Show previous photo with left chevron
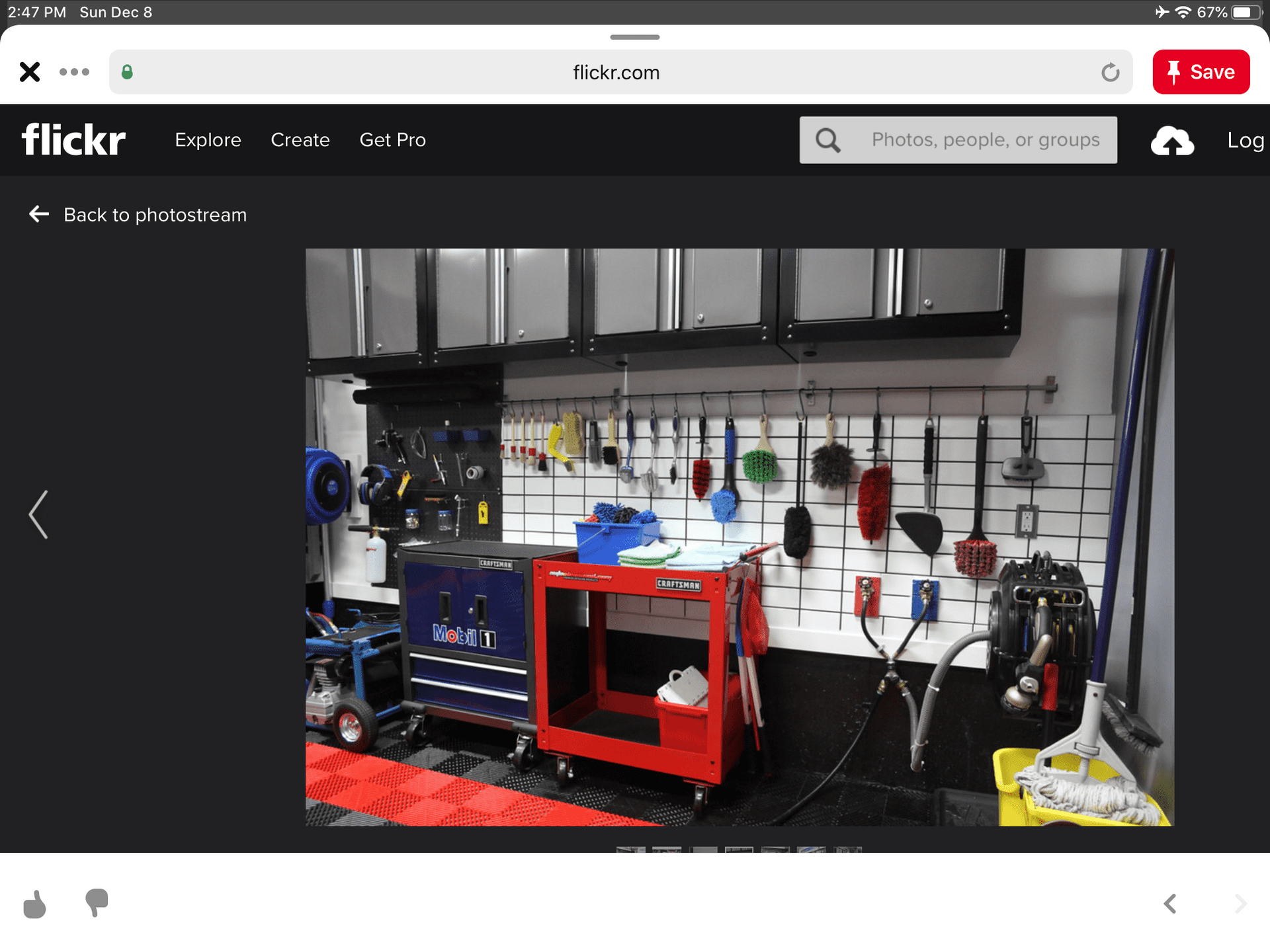This screenshot has width=1270, height=952. pyautogui.click(x=38, y=514)
